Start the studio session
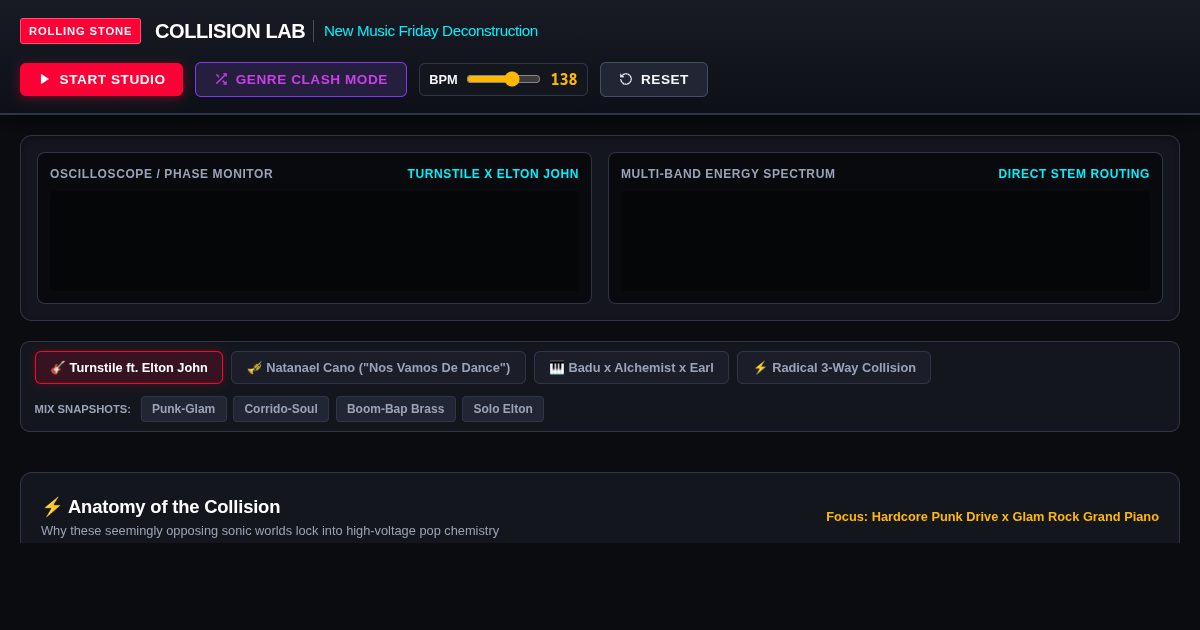Viewport: 1200px width, 630px height. (x=101, y=80)
